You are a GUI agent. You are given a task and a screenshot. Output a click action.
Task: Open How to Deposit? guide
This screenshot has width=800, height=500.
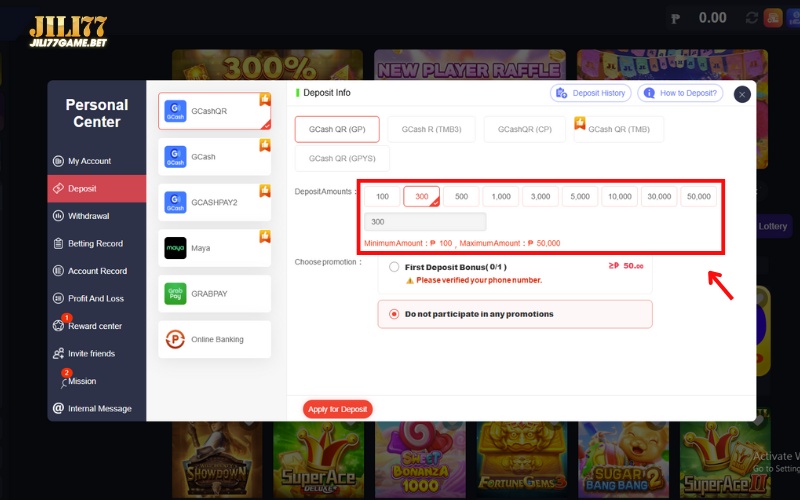(x=680, y=93)
